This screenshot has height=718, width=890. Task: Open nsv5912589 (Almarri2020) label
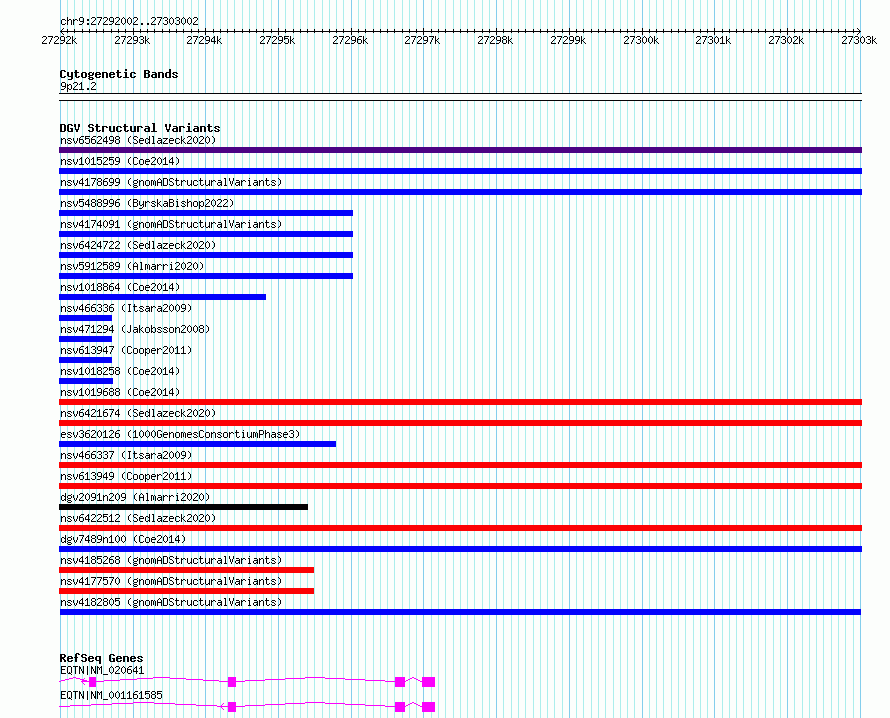132,266
